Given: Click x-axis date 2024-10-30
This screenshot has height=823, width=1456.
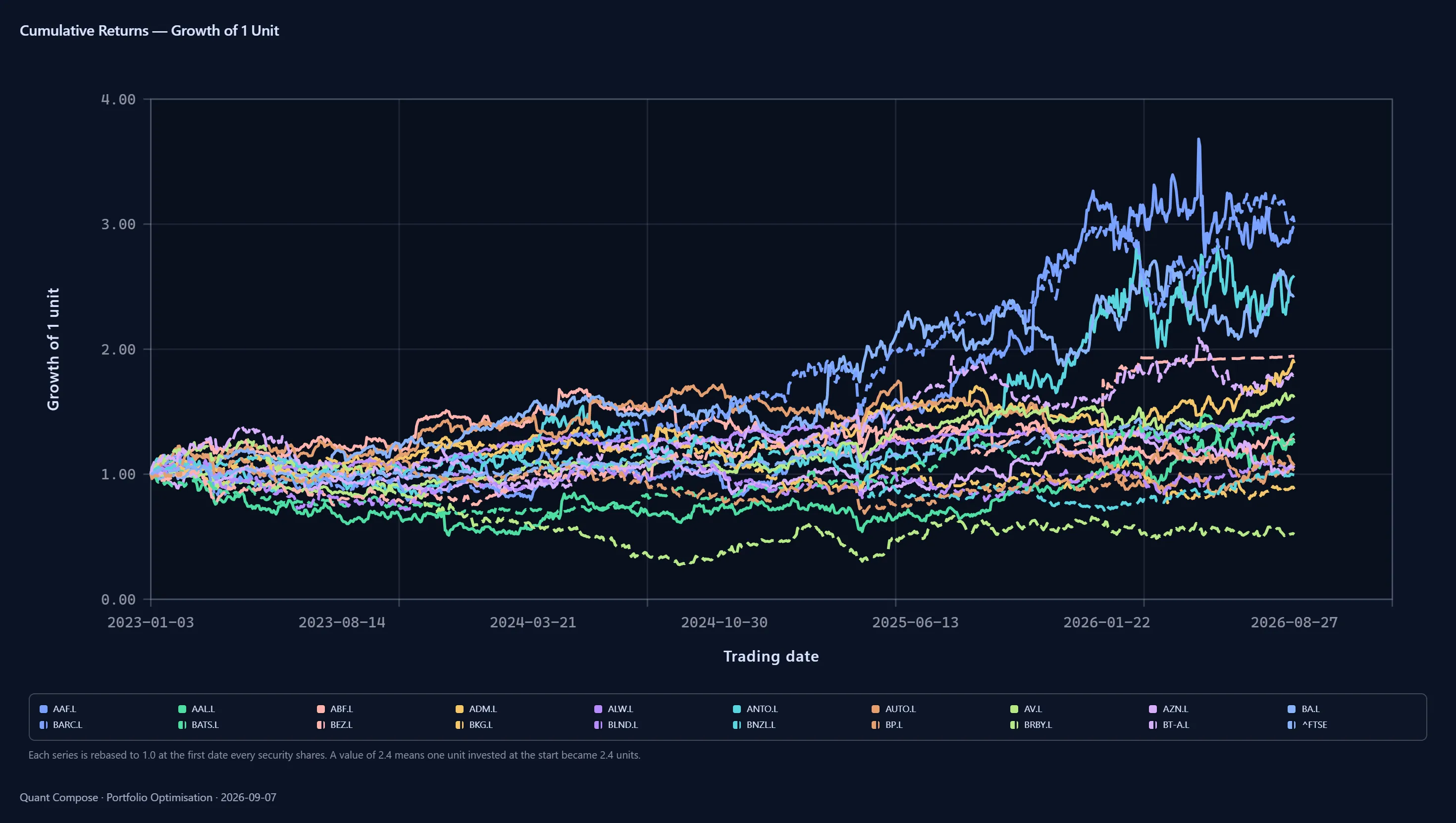Looking at the screenshot, I should pyautogui.click(x=724, y=622).
